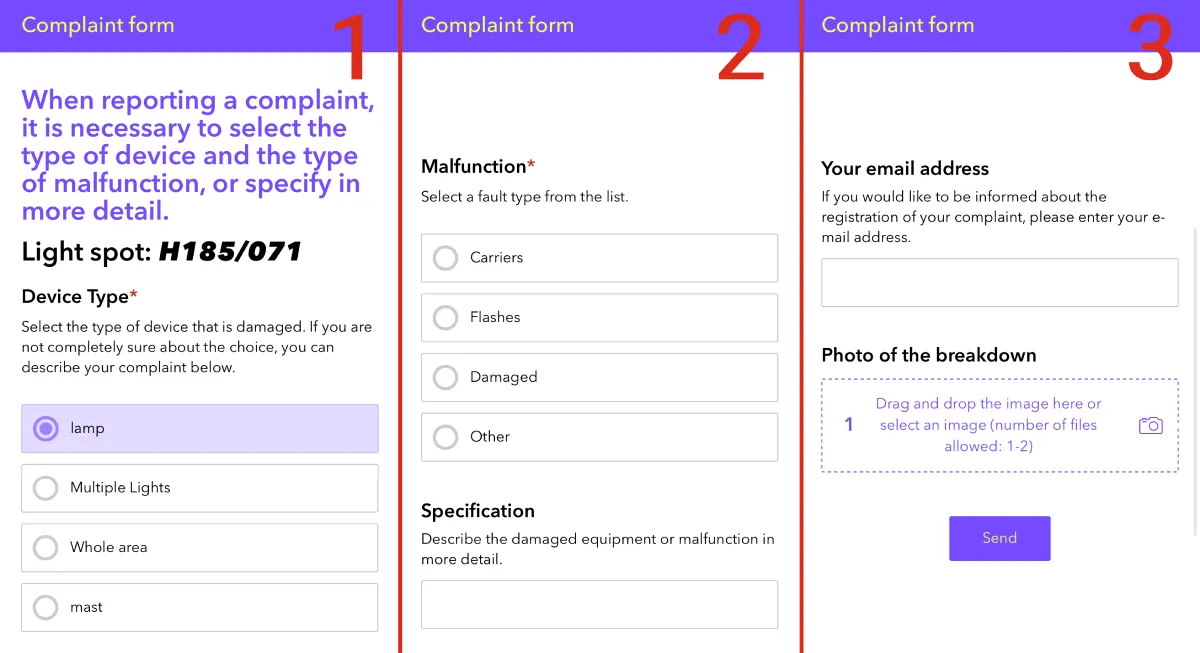Click the email address input field
Screen dimensions: 1200x653
point(999,282)
